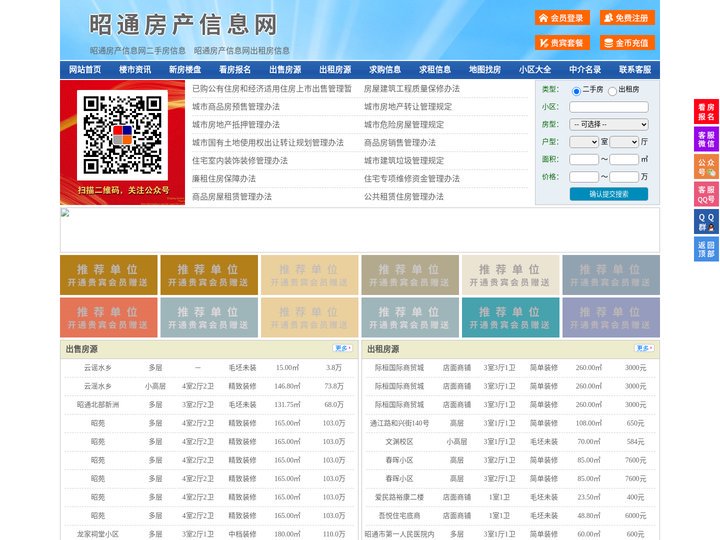Click the 免费注册 free register button
This screenshot has height=540, width=720.
[627, 18]
